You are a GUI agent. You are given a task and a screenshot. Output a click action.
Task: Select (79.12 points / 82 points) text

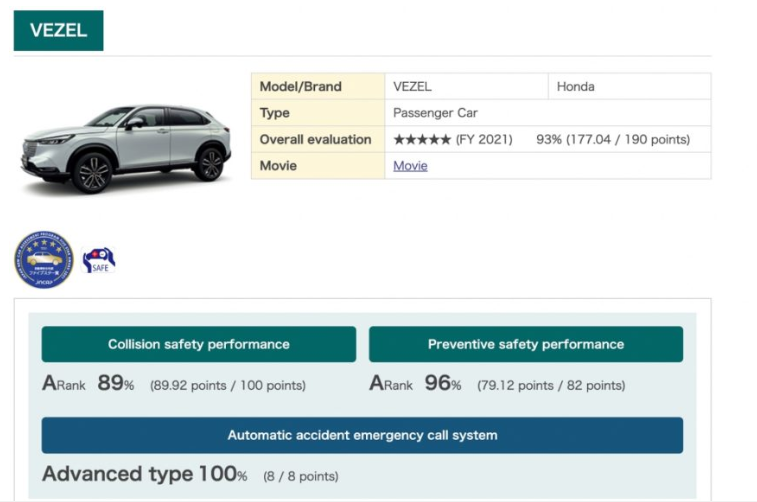pos(551,385)
